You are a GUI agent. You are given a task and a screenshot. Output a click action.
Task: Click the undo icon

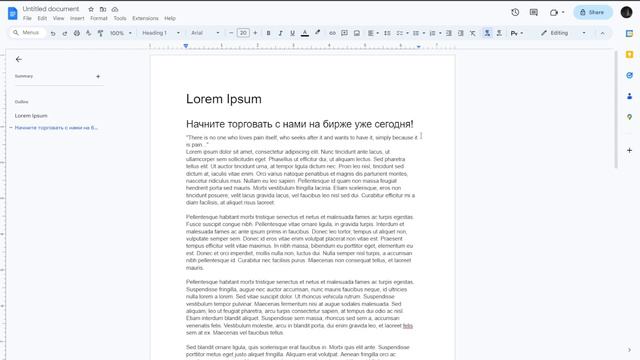[x=53, y=33]
